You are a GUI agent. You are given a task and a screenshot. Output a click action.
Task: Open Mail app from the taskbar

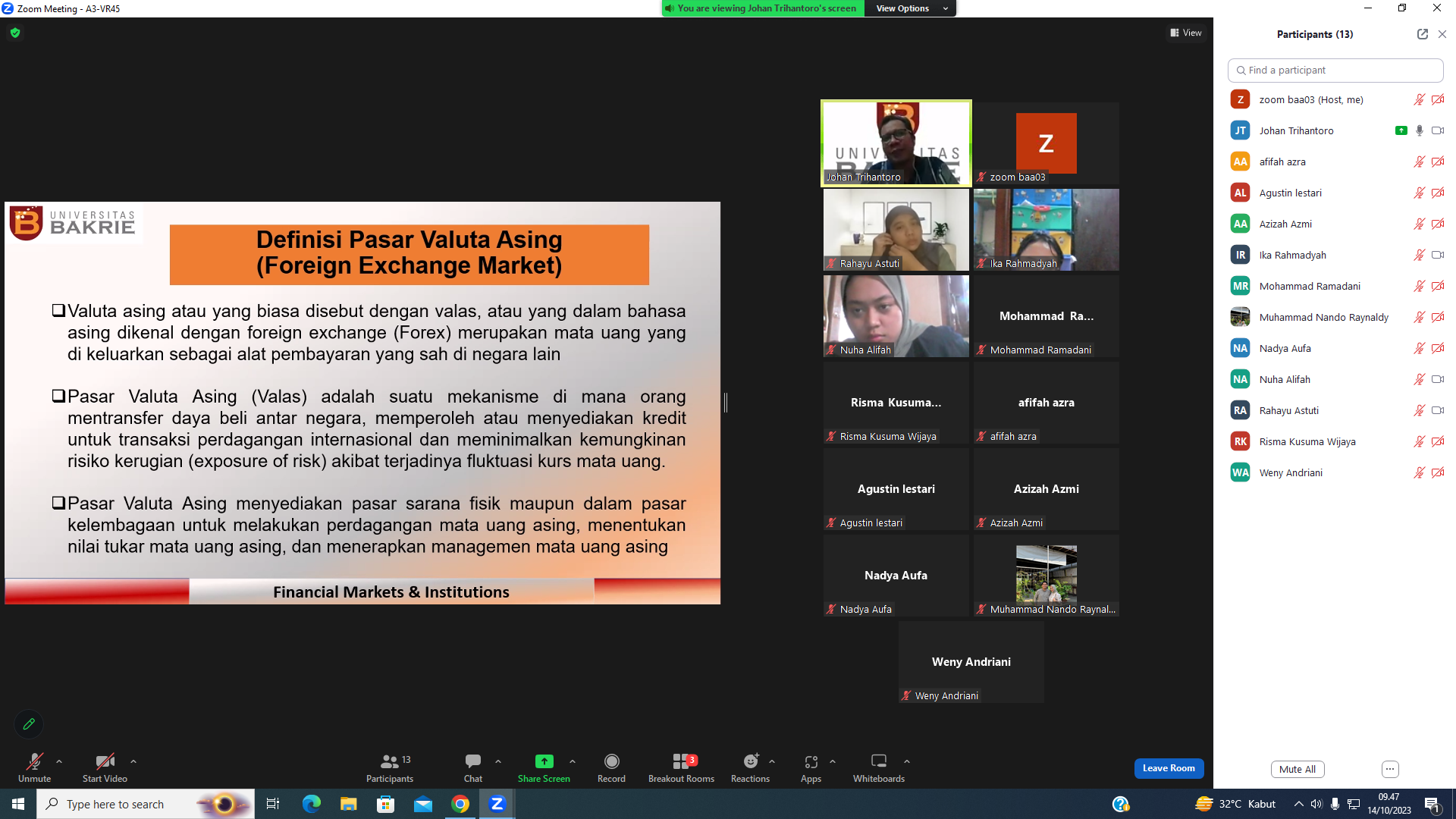coord(422,804)
